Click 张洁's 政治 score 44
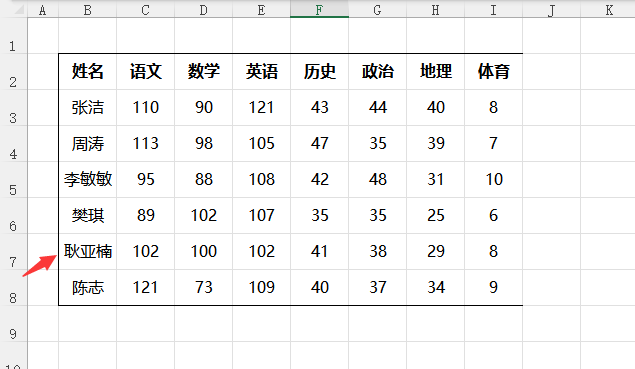Image resolution: width=635 pixels, height=369 pixels. click(377, 107)
